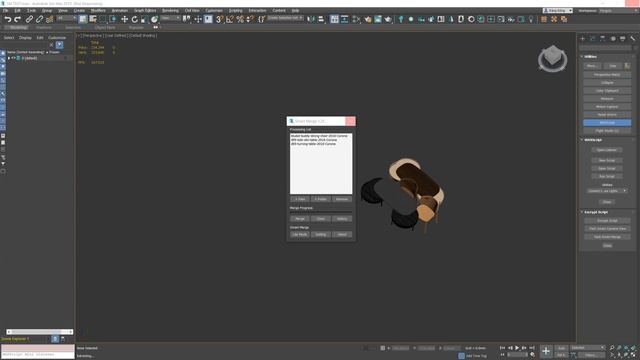This screenshot has height=360, width=640.
Task: Collapse the Utilities rollout
Action: (590, 57)
